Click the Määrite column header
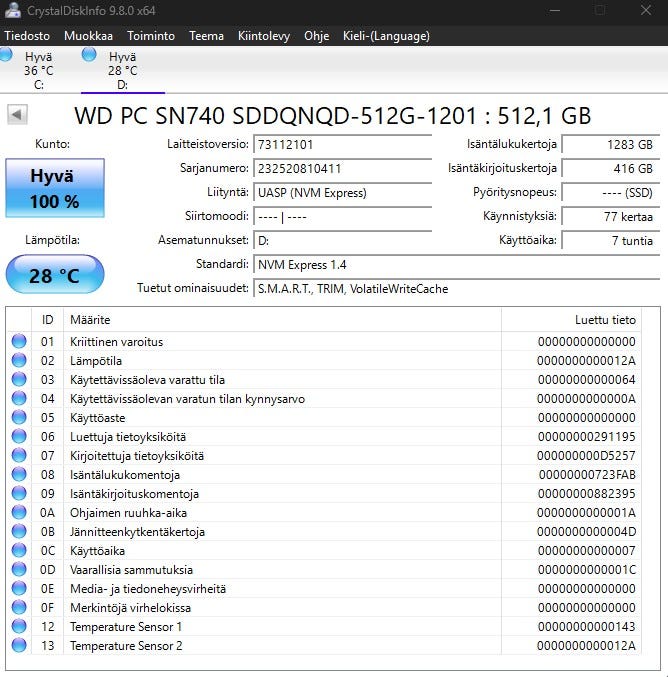Image resolution: width=668 pixels, height=677 pixels. coord(282,320)
